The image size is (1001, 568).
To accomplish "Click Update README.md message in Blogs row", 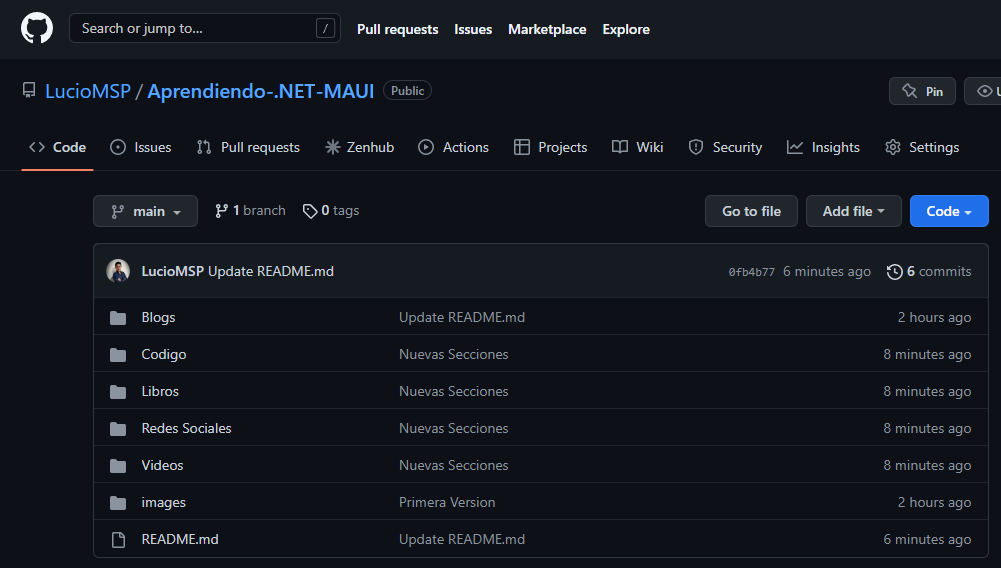I will coord(462,318).
